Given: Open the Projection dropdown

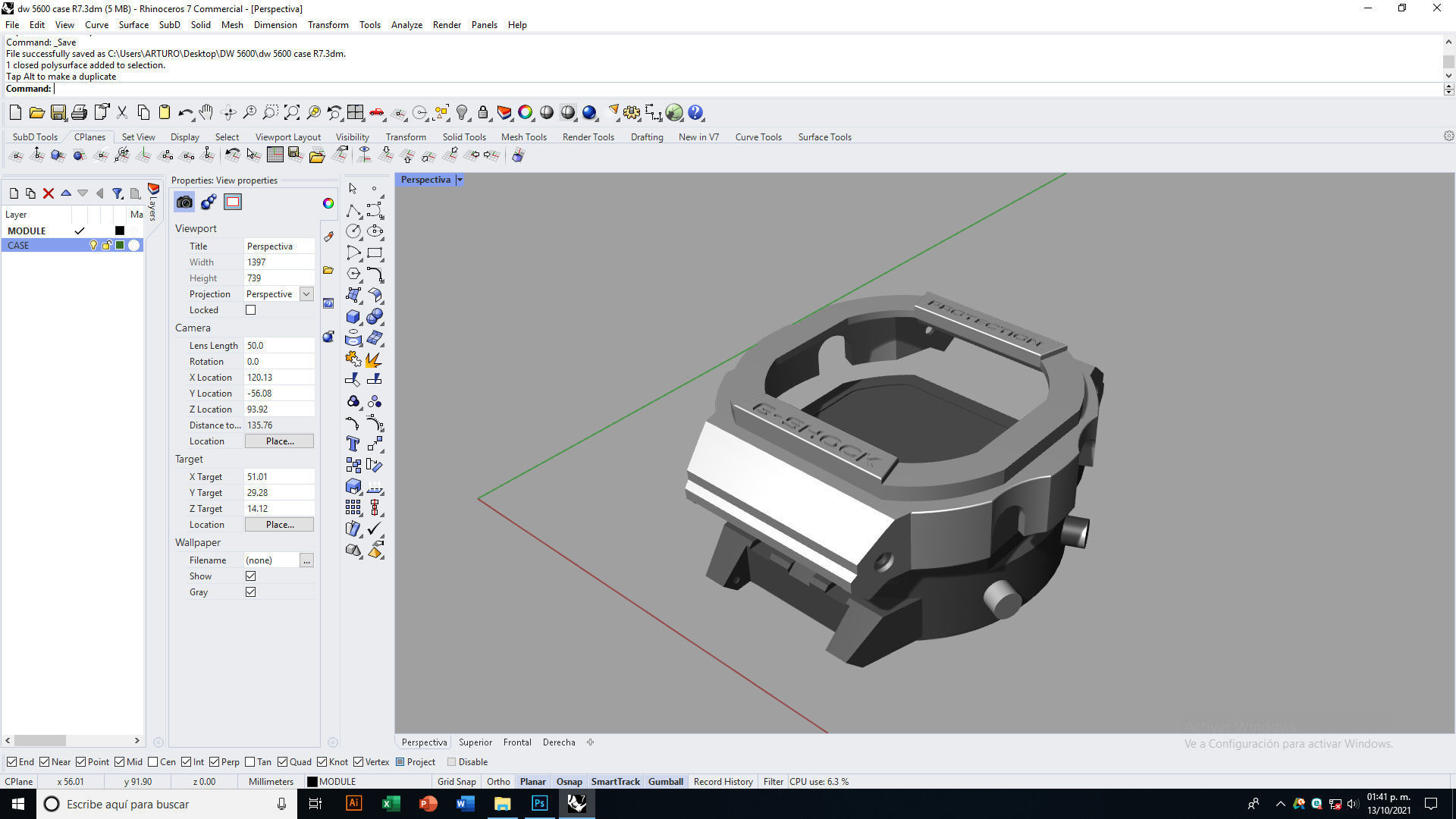Looking at the screenshot, I should 306,294.
